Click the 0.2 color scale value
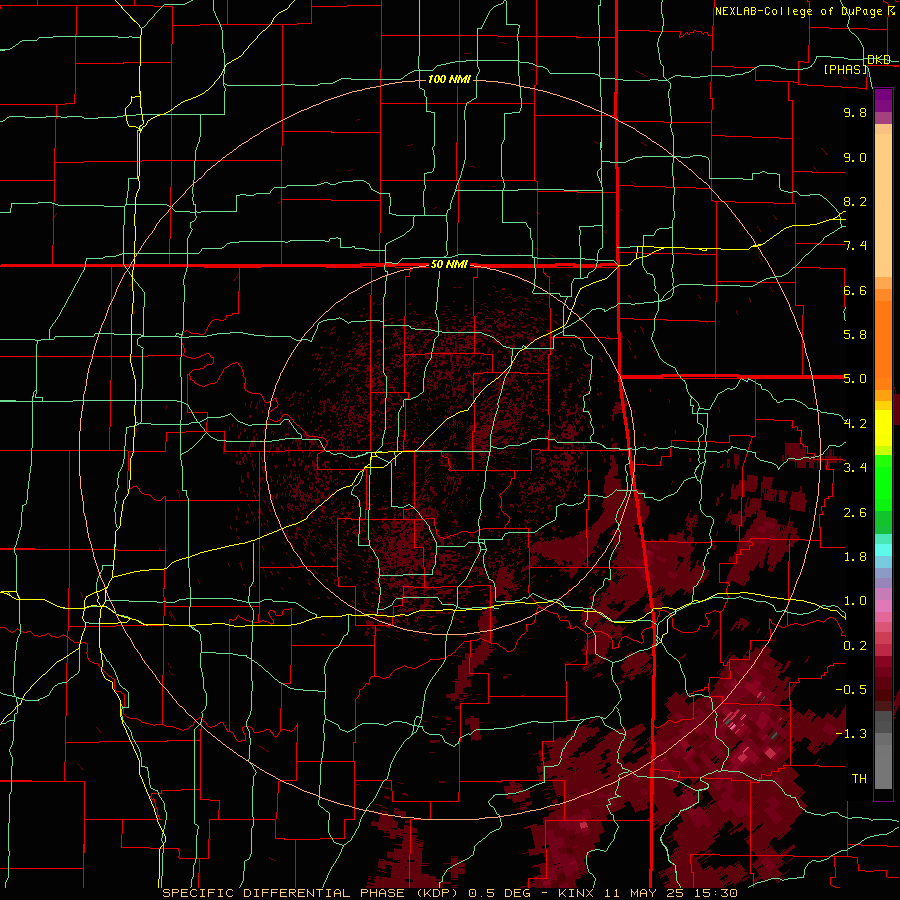The image size is (900, 900). (855, 646)
